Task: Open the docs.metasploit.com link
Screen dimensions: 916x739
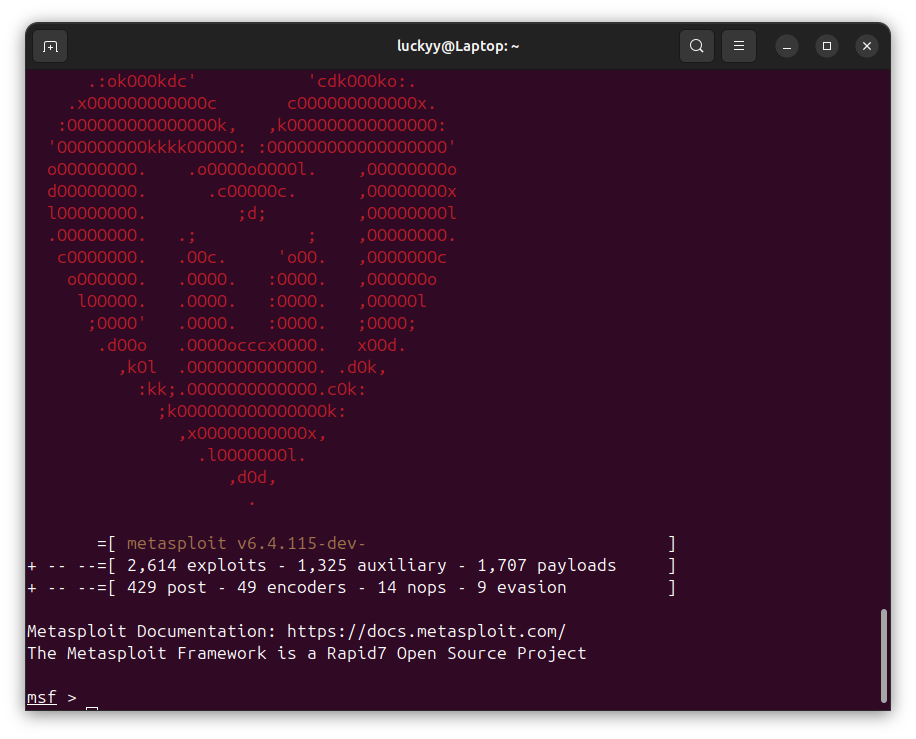Action: coord(426,631)
